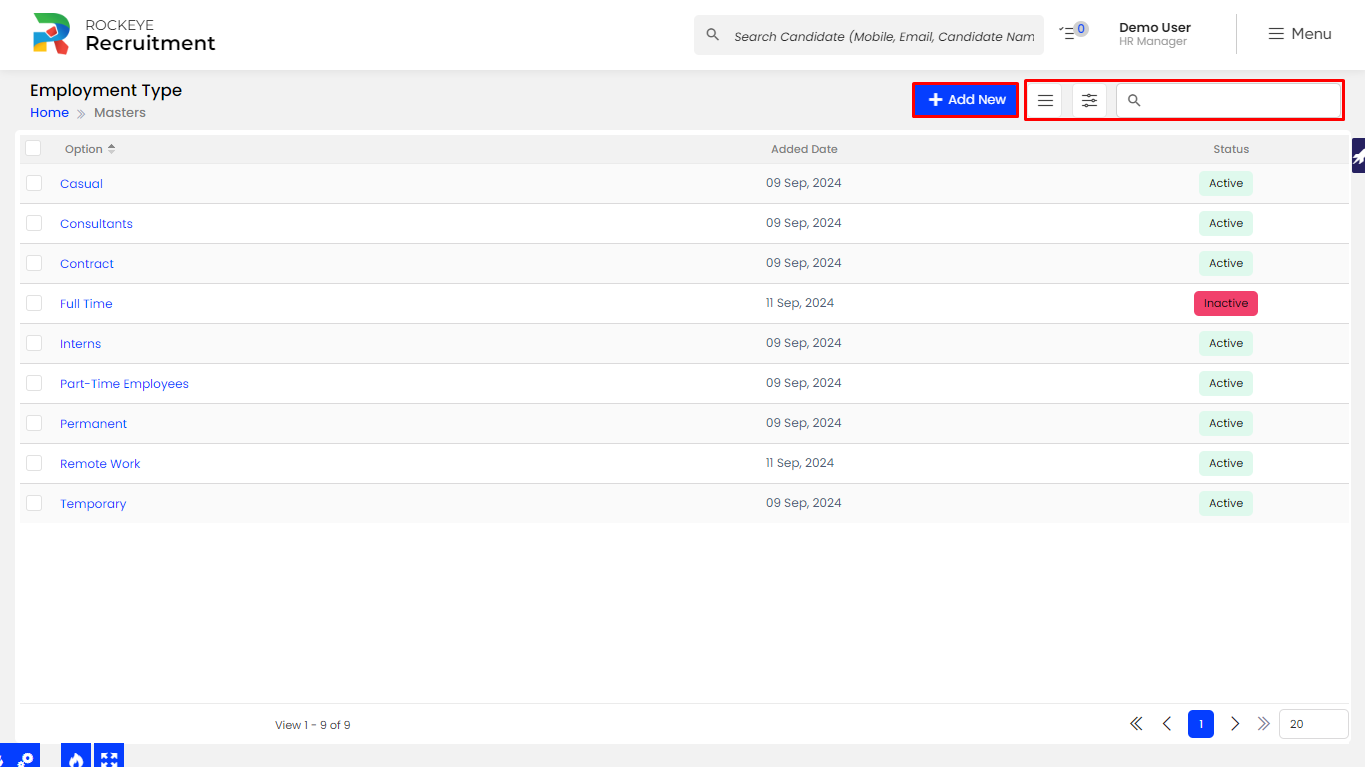Click the flame icon at bottom left
Image resolution: width=1365 pixels, height=767 pixels.
tap(76, 757)
